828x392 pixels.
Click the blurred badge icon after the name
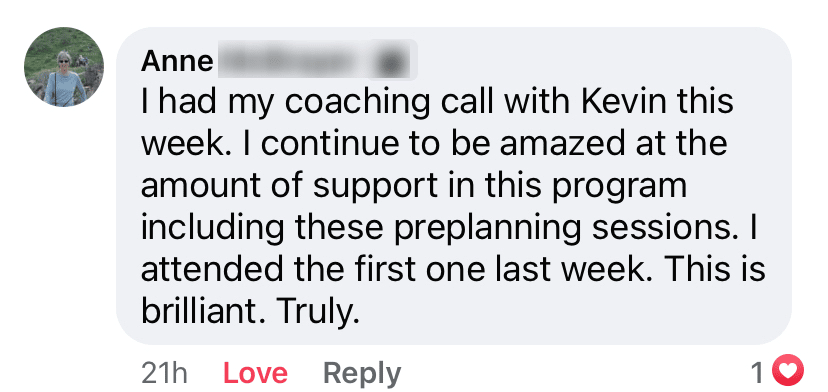[x=396, y=62]
